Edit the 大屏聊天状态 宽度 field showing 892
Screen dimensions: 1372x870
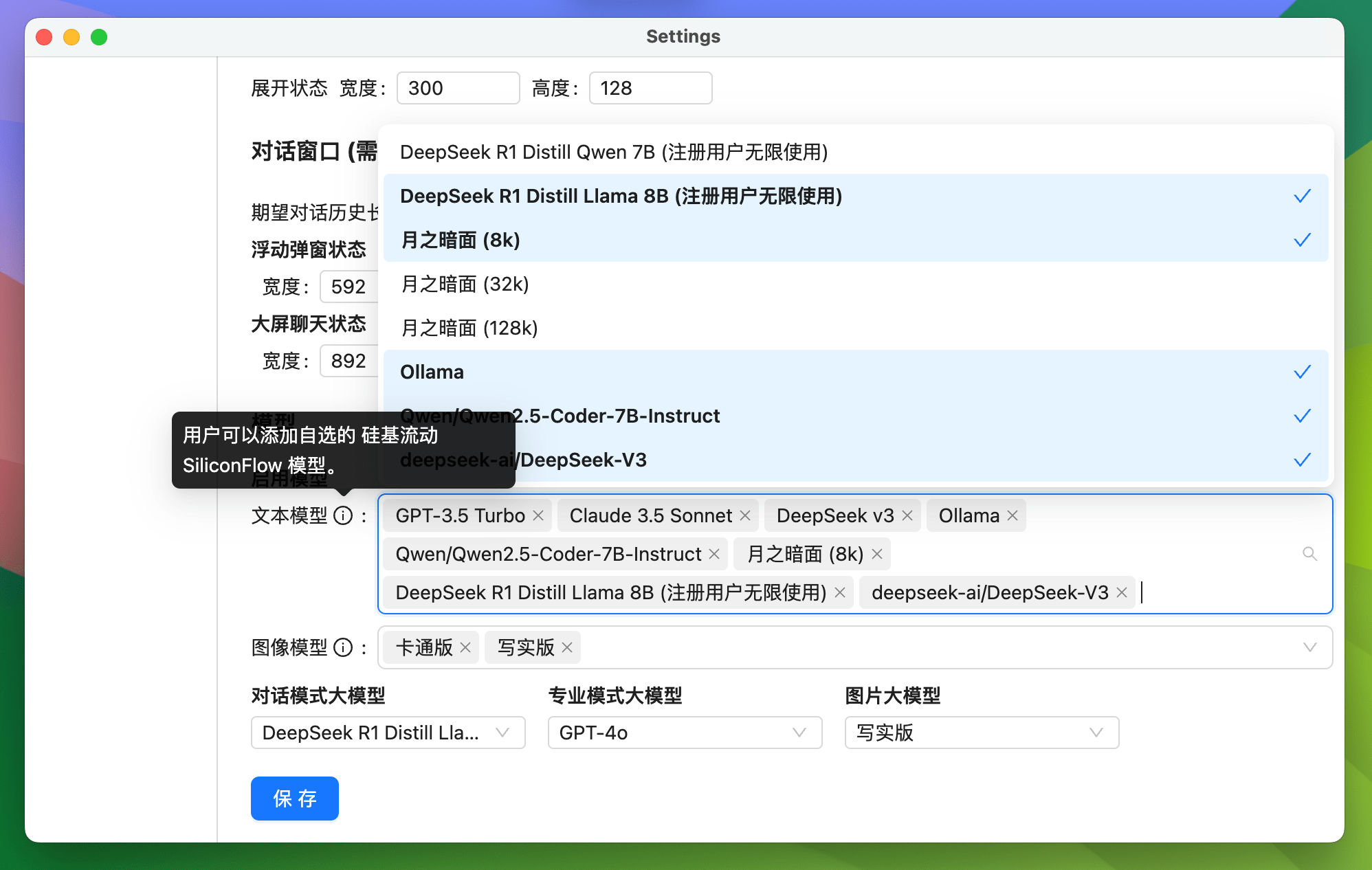click(x=349, y=361)
